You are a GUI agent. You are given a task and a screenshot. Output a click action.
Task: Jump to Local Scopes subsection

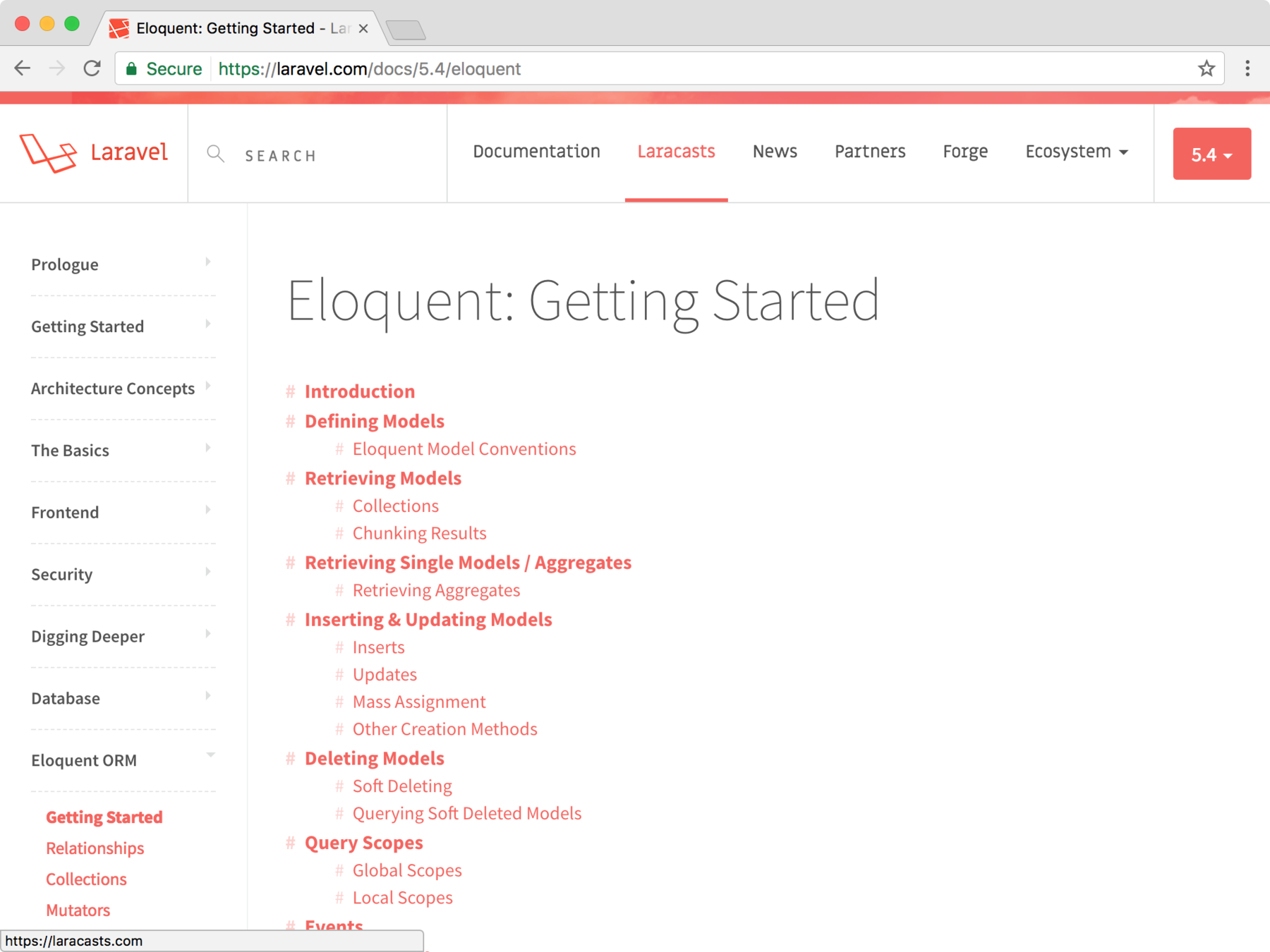(403, 898)
